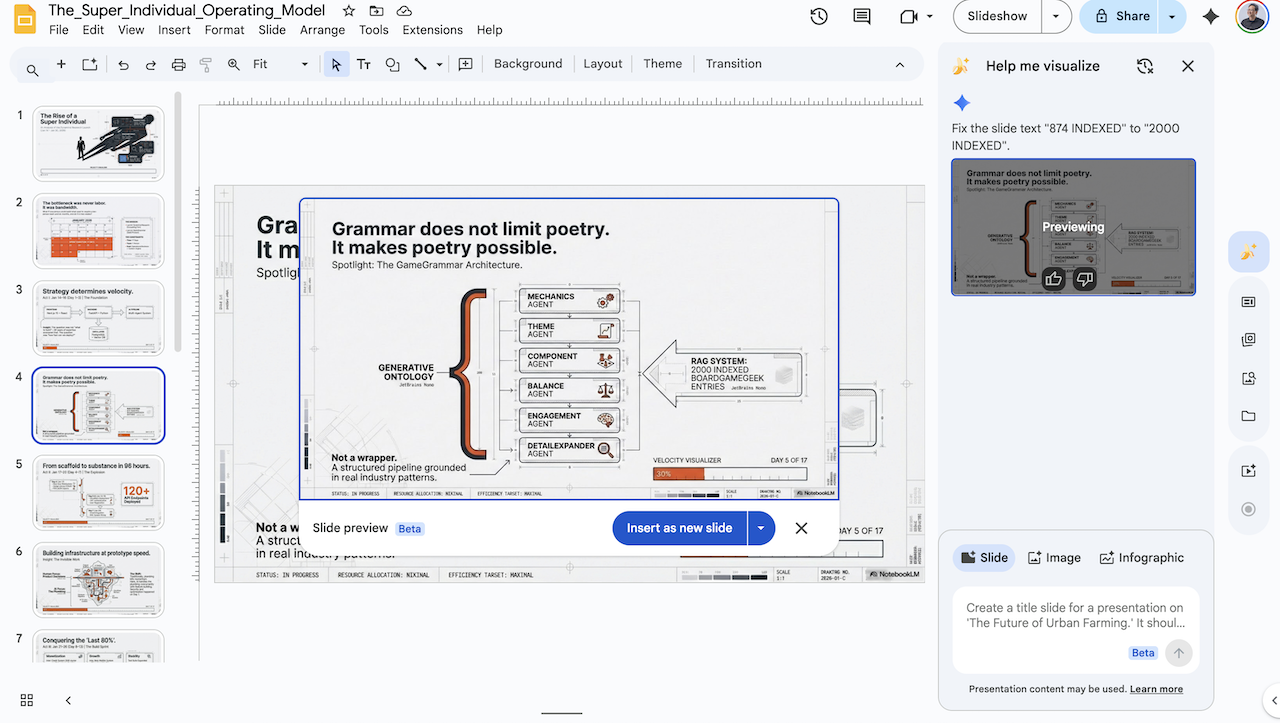Open the Slideshow options dropdown arrow
This screenshot has width=1280, height=723.
point(1056,16)
